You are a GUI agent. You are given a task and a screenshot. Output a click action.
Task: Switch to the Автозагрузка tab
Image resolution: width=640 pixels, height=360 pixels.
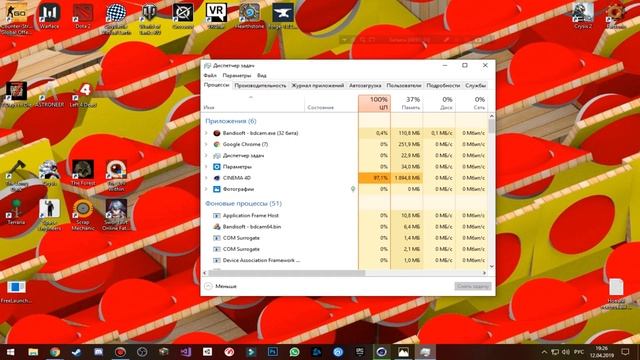[365, 85]
